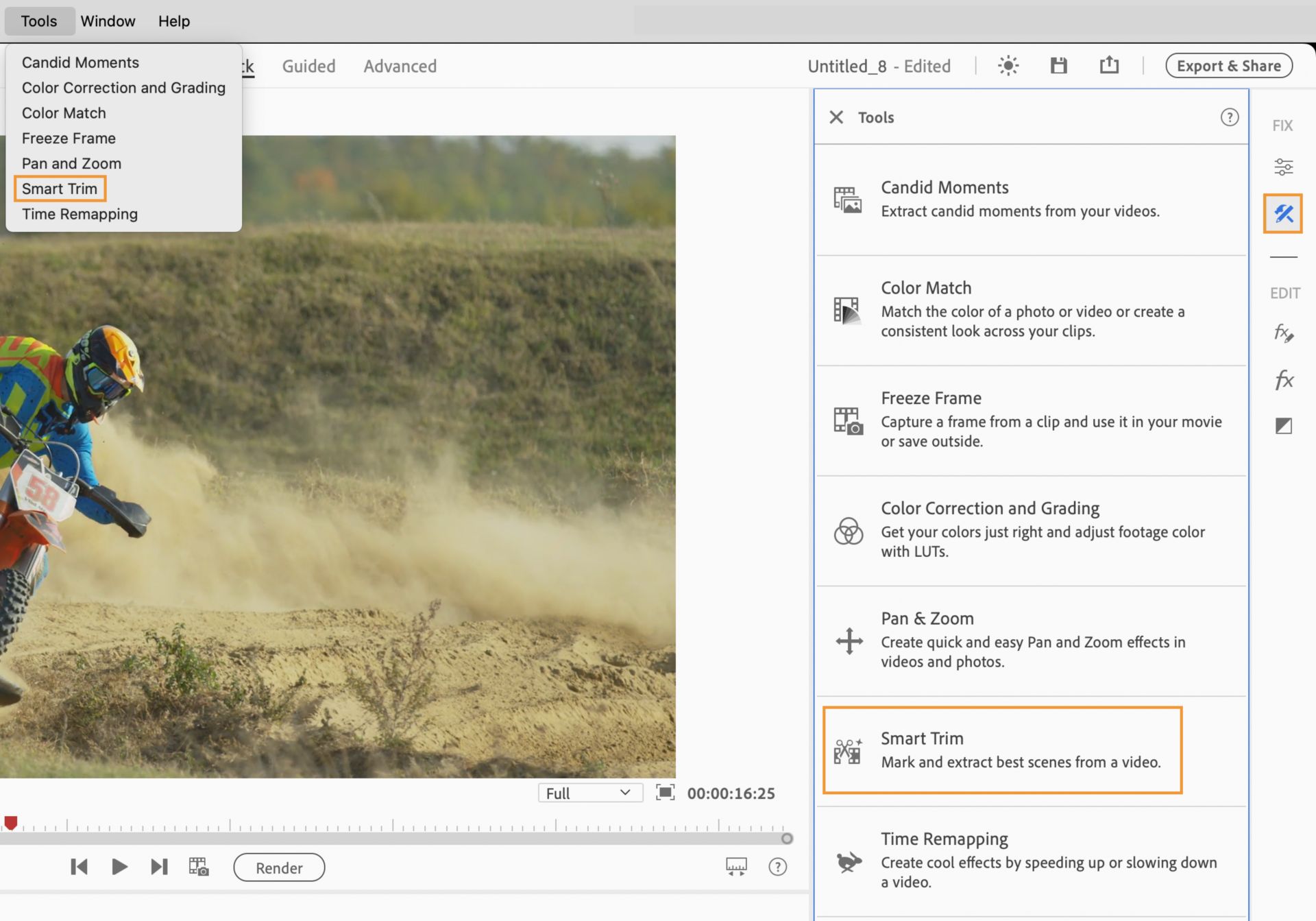Click the Smart Trim tool icon
1316x921 pixels.
pyautogui.click(x=847, y=749)
